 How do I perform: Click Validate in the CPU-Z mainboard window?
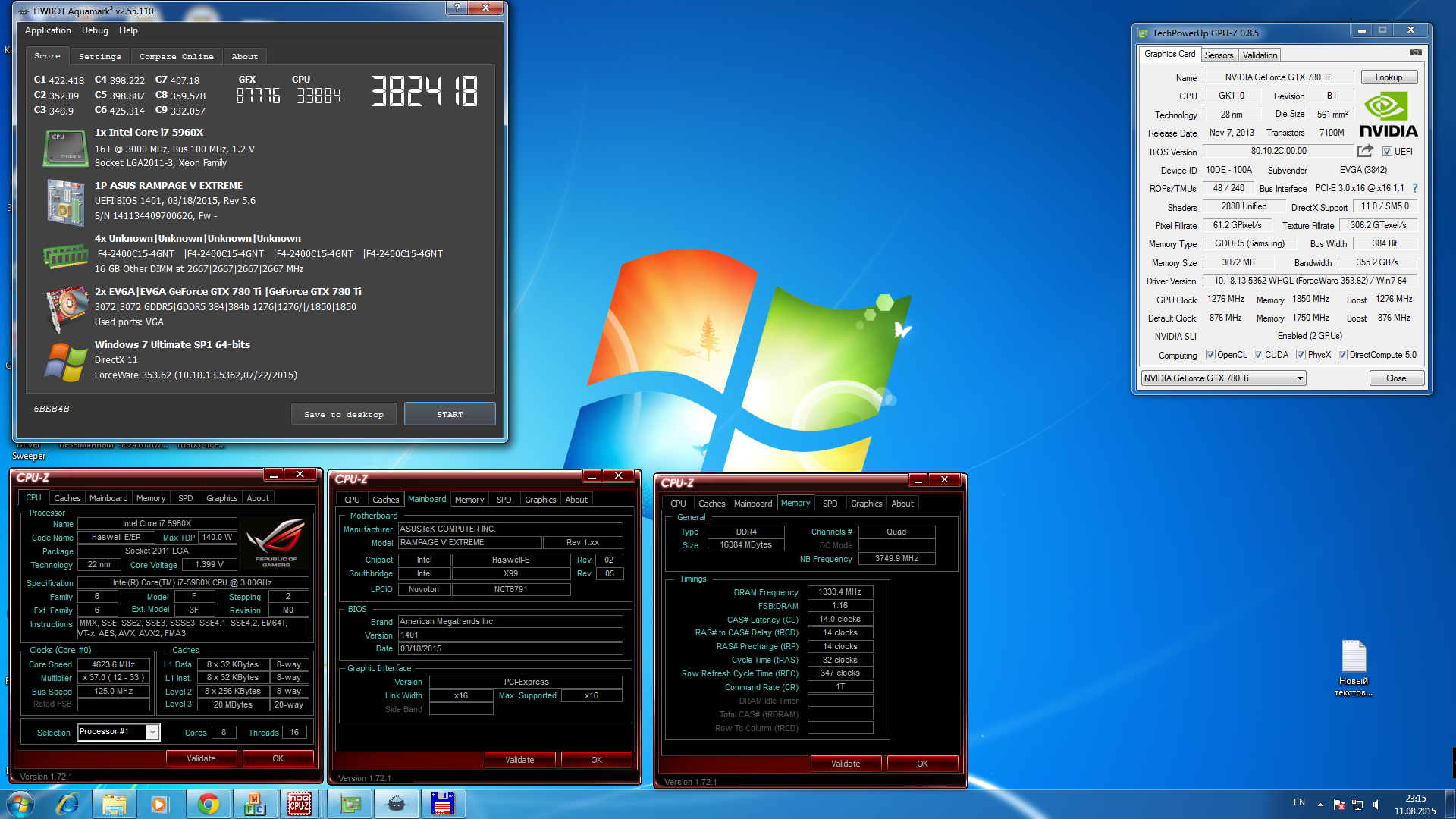coord(519,760)
